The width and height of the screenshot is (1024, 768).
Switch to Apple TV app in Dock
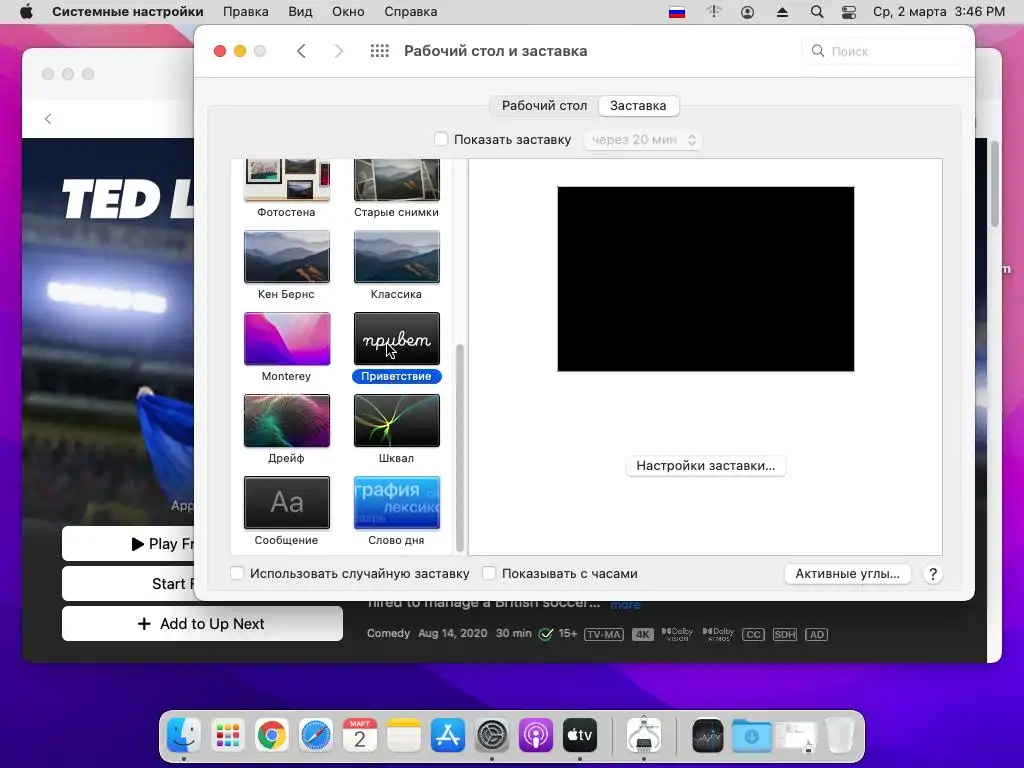pyautogui.click(x=580, y=736)
